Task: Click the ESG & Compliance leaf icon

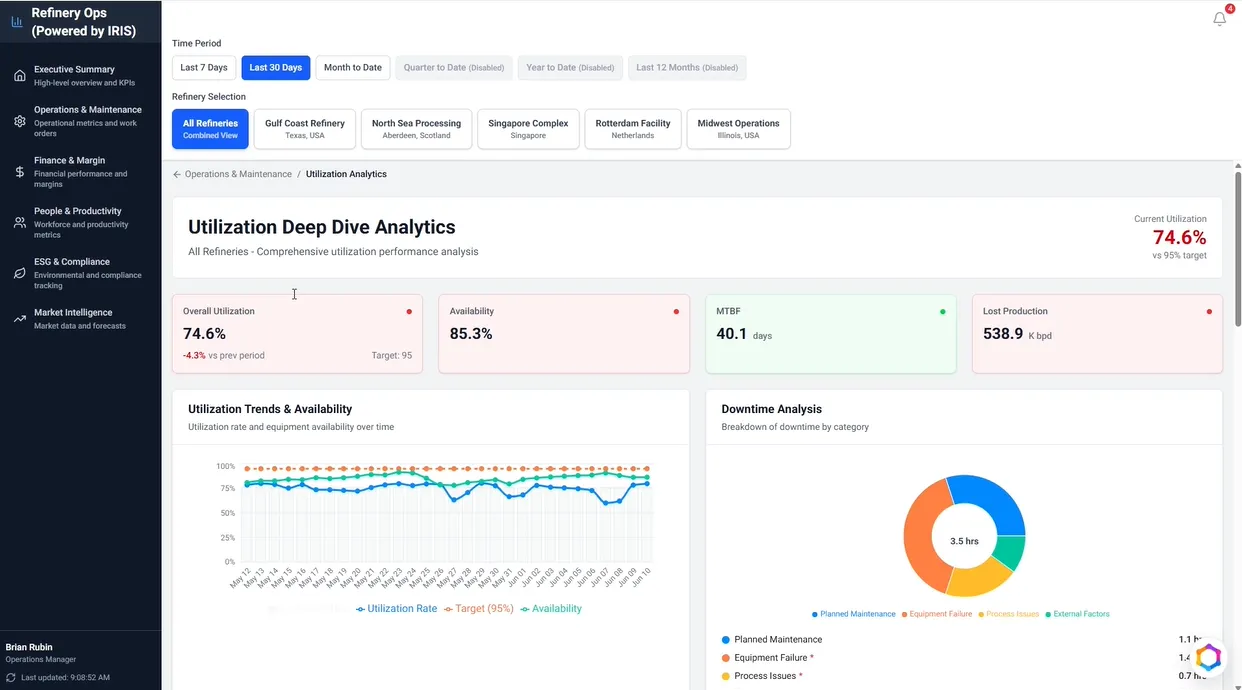Action: [19, 273]
